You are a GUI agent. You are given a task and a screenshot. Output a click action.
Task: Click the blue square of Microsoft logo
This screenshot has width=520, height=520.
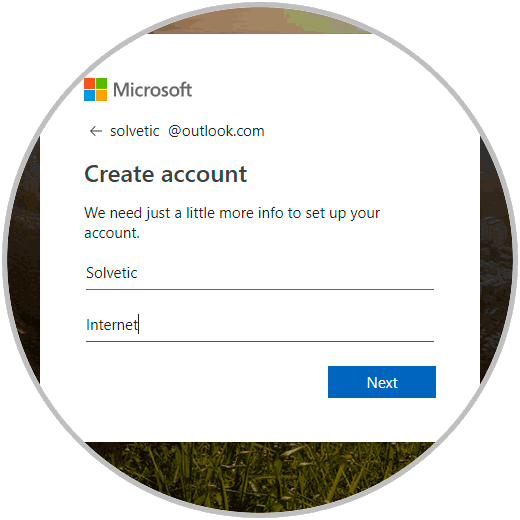tap(89, 95)
